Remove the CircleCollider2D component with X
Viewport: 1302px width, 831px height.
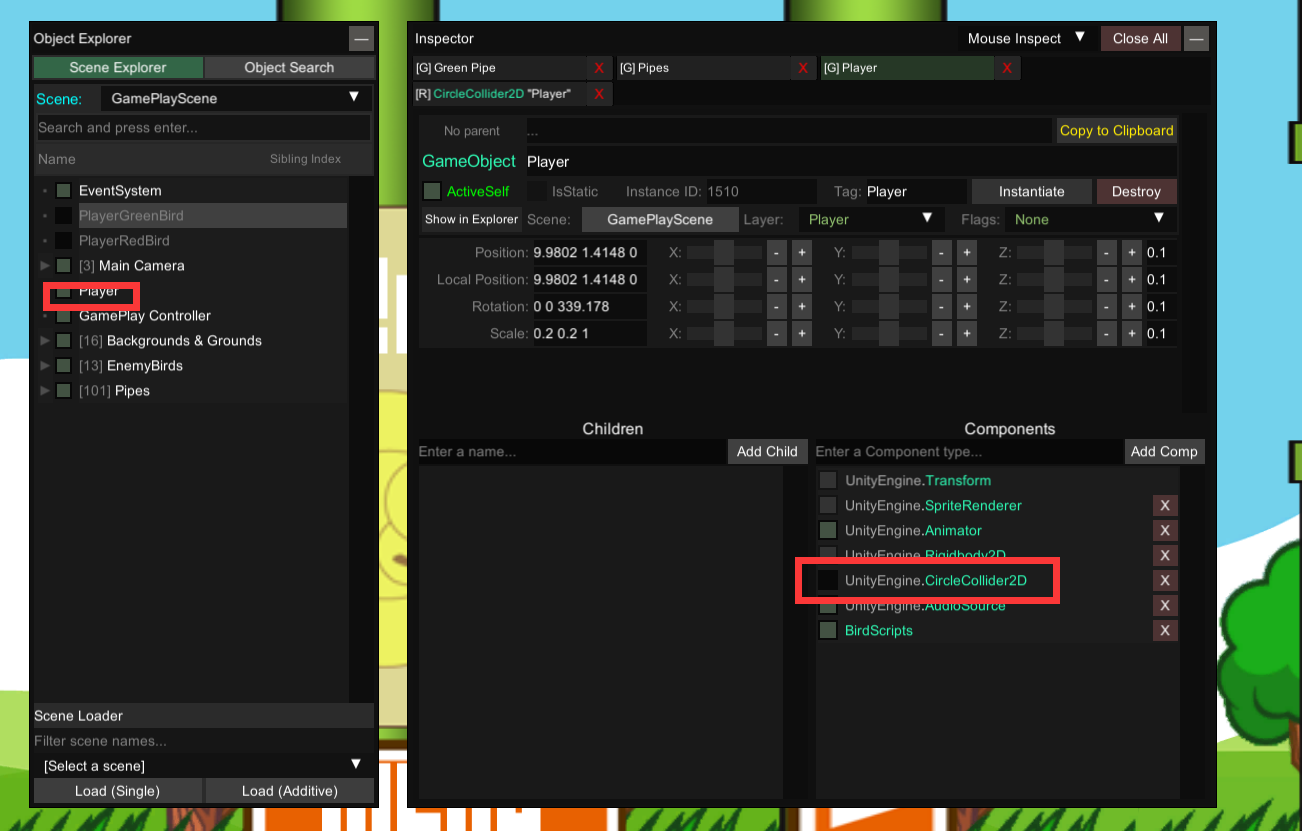(x=1164, y=581)
